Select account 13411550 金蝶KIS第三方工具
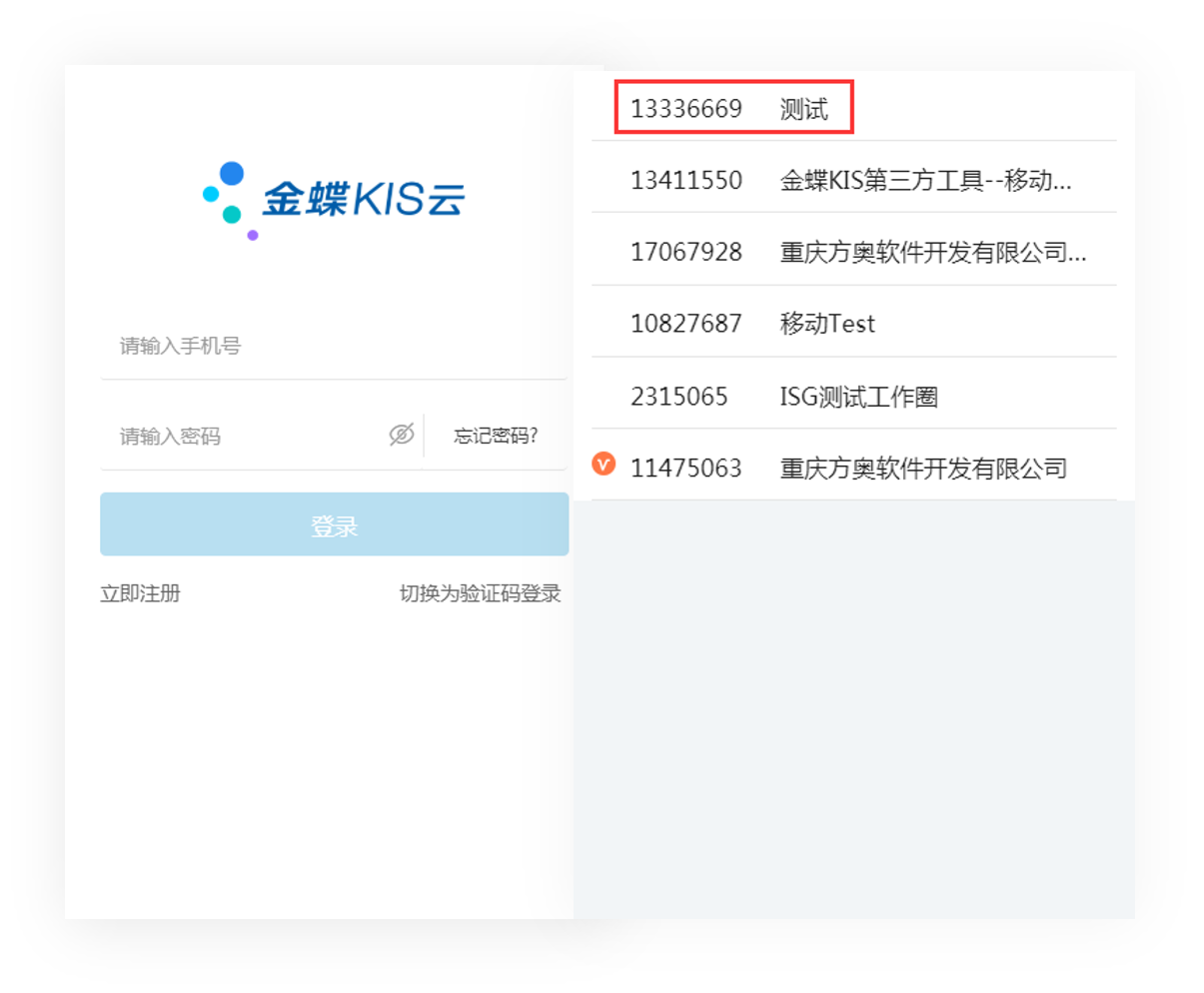 click(853, 178)
